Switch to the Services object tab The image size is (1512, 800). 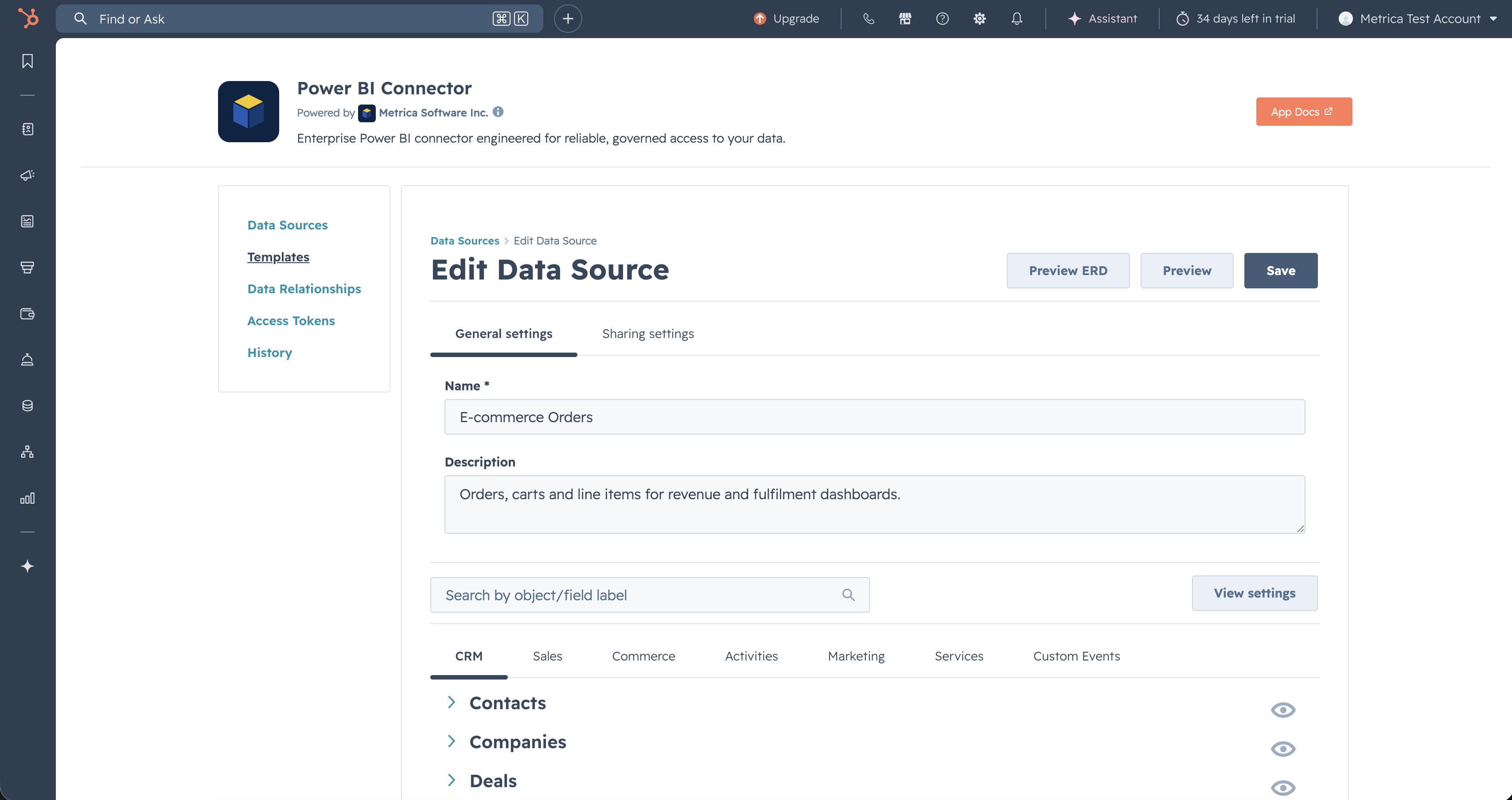coord(959,656)
